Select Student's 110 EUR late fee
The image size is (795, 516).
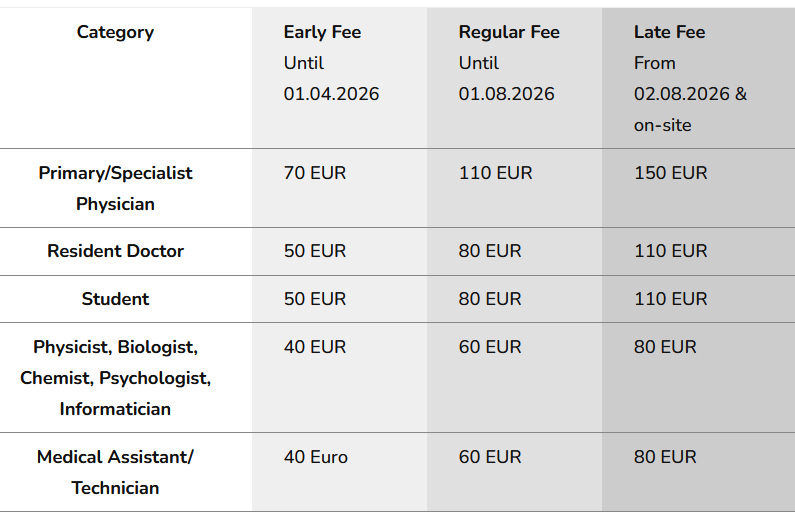coord(670,299)
